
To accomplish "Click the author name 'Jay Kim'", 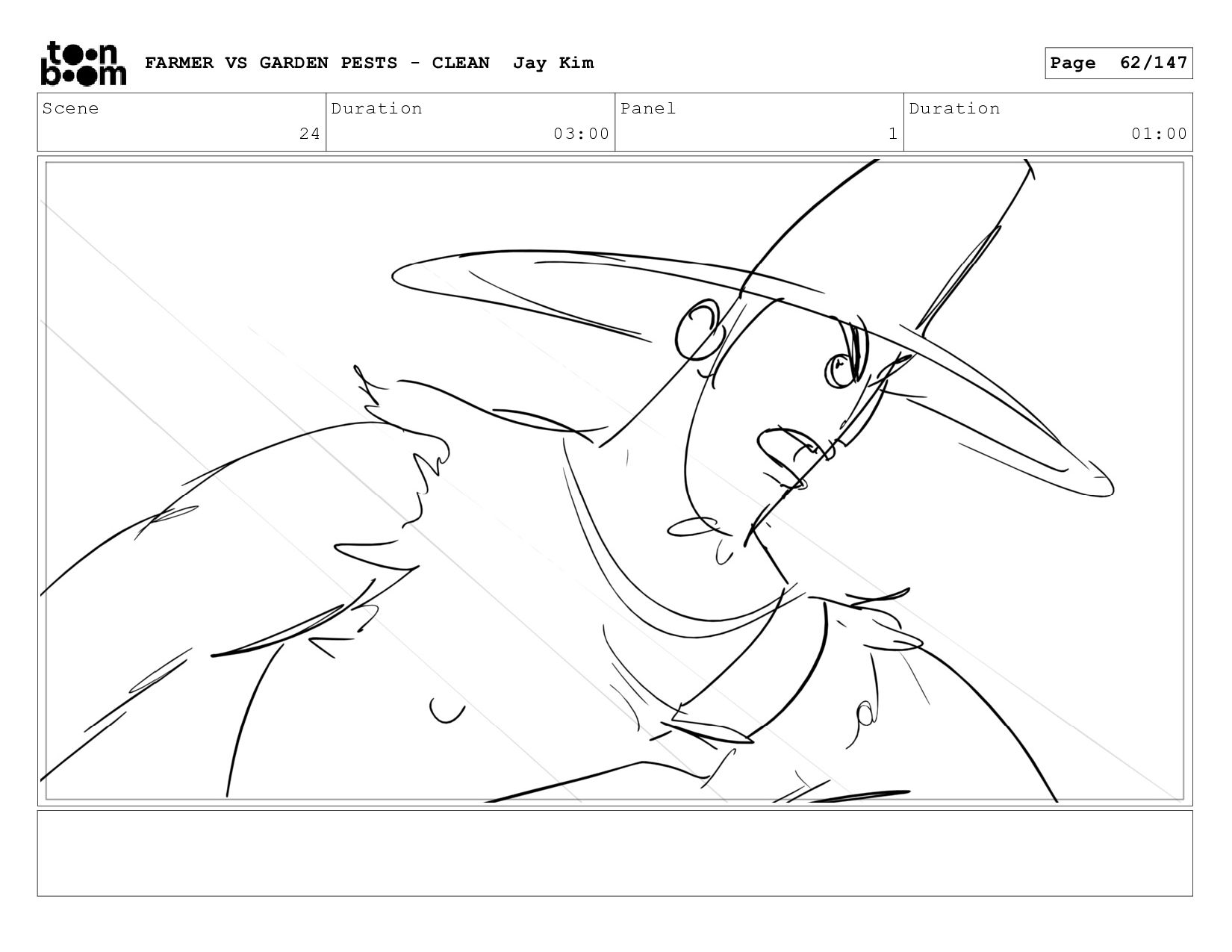I will pos(553,63).
